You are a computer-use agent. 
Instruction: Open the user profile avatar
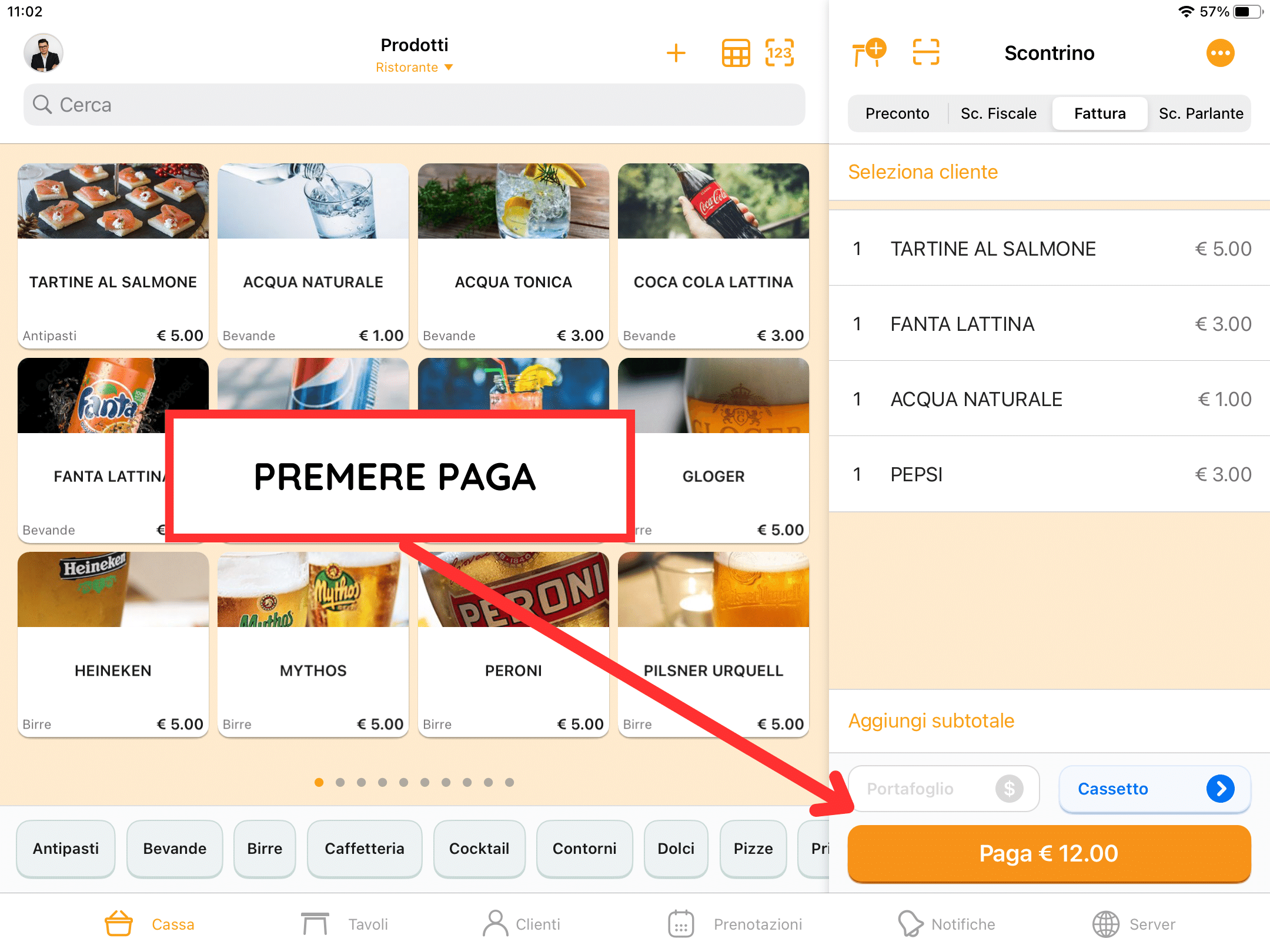(44, 53)
